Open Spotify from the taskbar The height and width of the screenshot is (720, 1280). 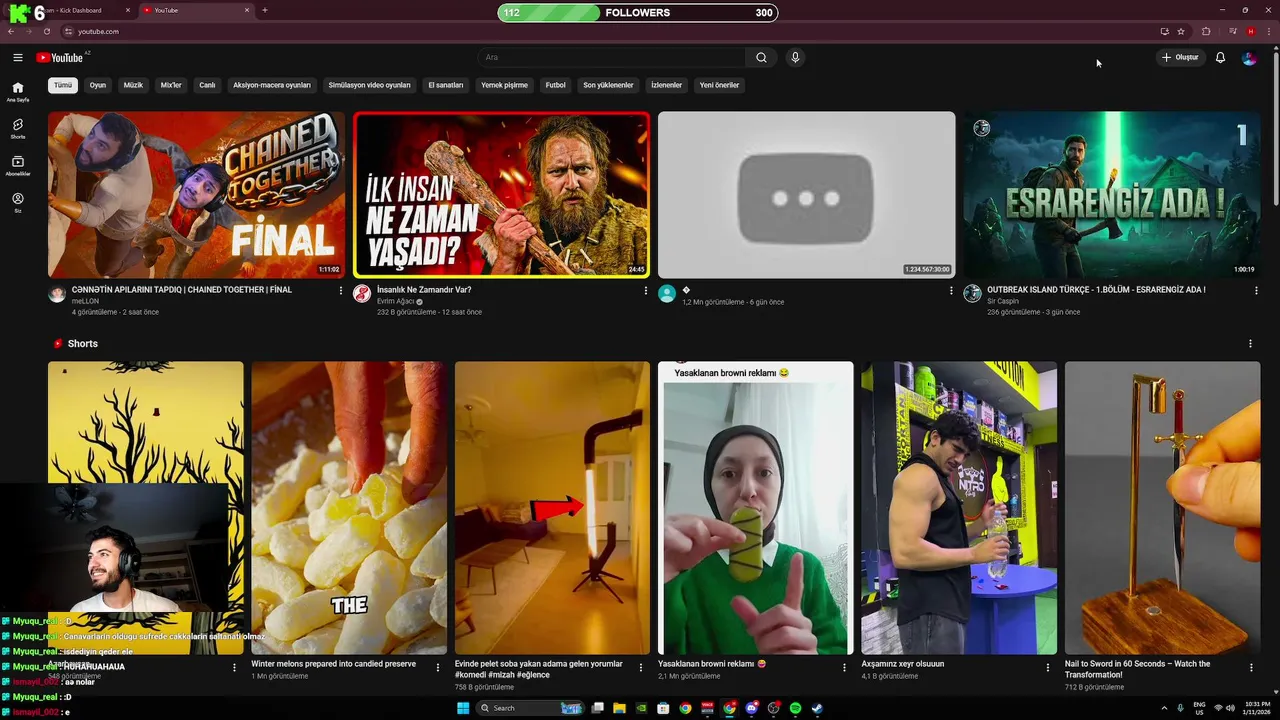(x=795, y=708)
